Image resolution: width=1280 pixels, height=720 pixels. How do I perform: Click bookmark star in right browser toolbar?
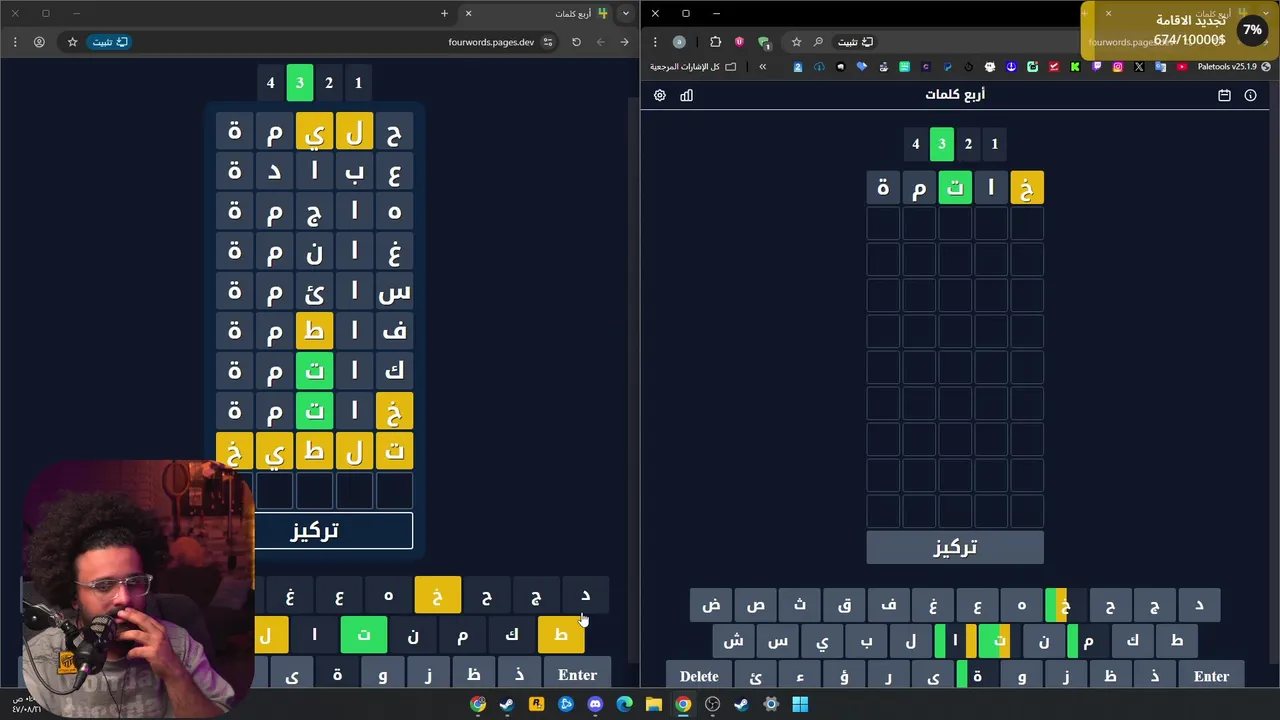click(x=796, y=42)
